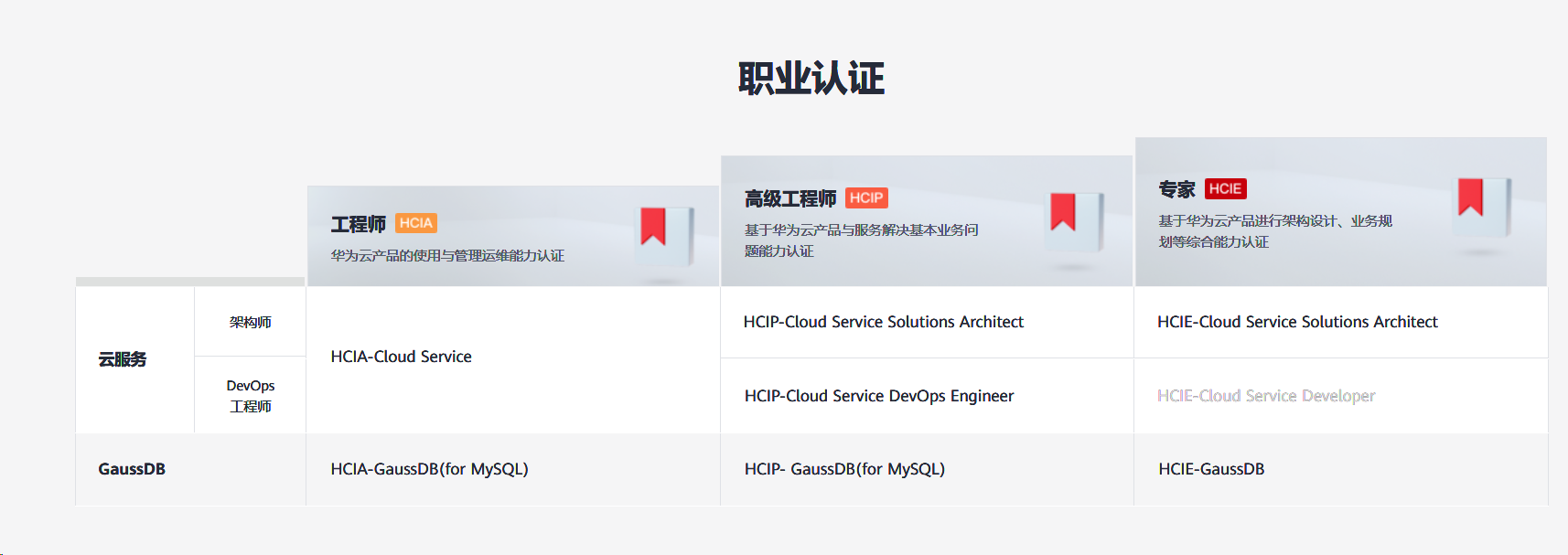Open HCIA-GaussDB(for MySQL) certification

coord(429,469)
